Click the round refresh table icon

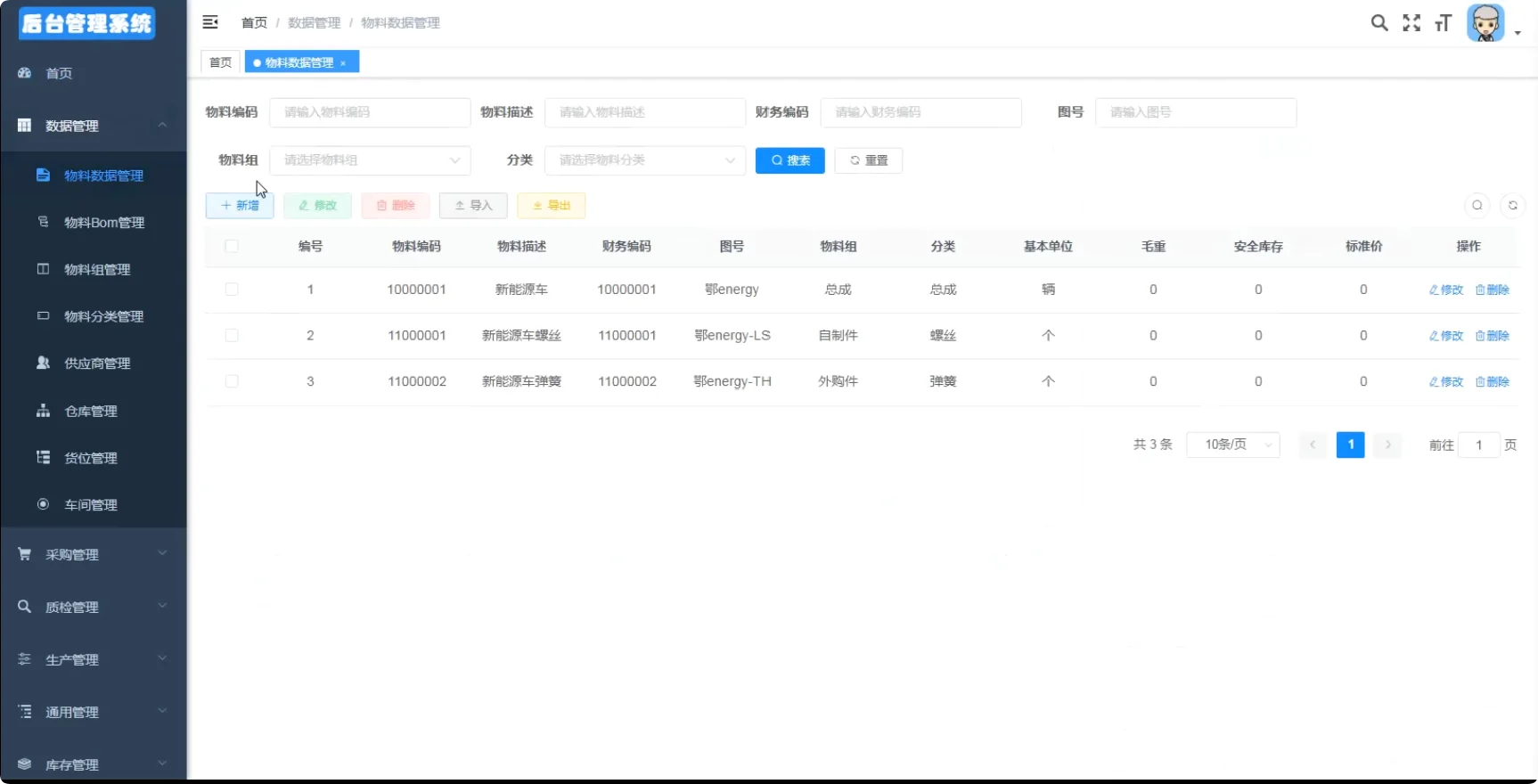[x=1512, y=206]
